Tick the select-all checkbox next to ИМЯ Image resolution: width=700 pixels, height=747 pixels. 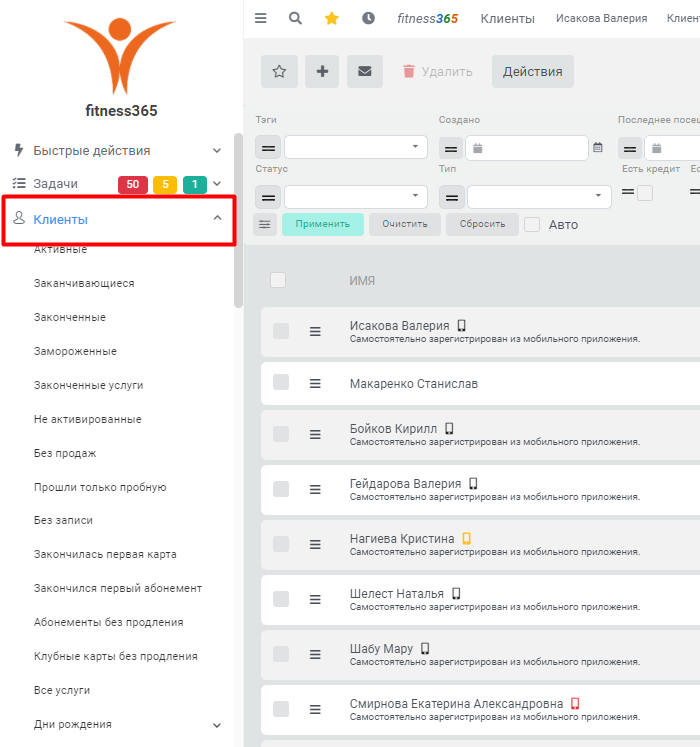coord(278,280)
